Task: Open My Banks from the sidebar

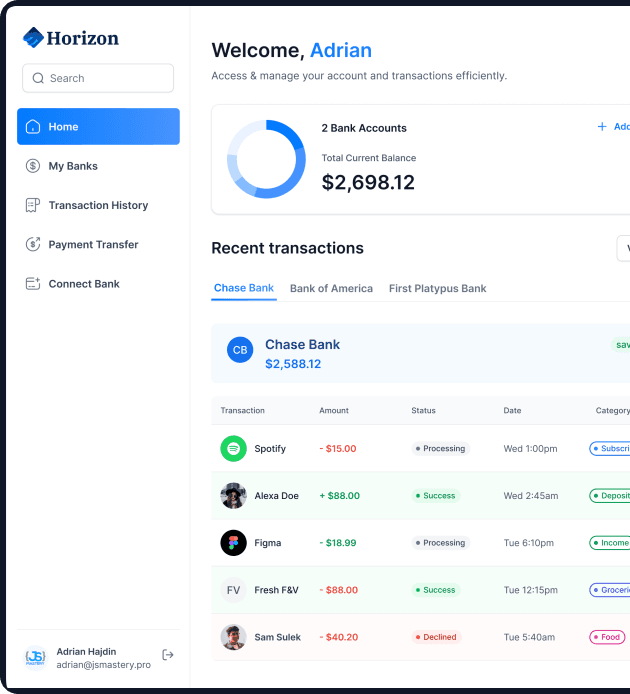Action: (x=73, y=166)
